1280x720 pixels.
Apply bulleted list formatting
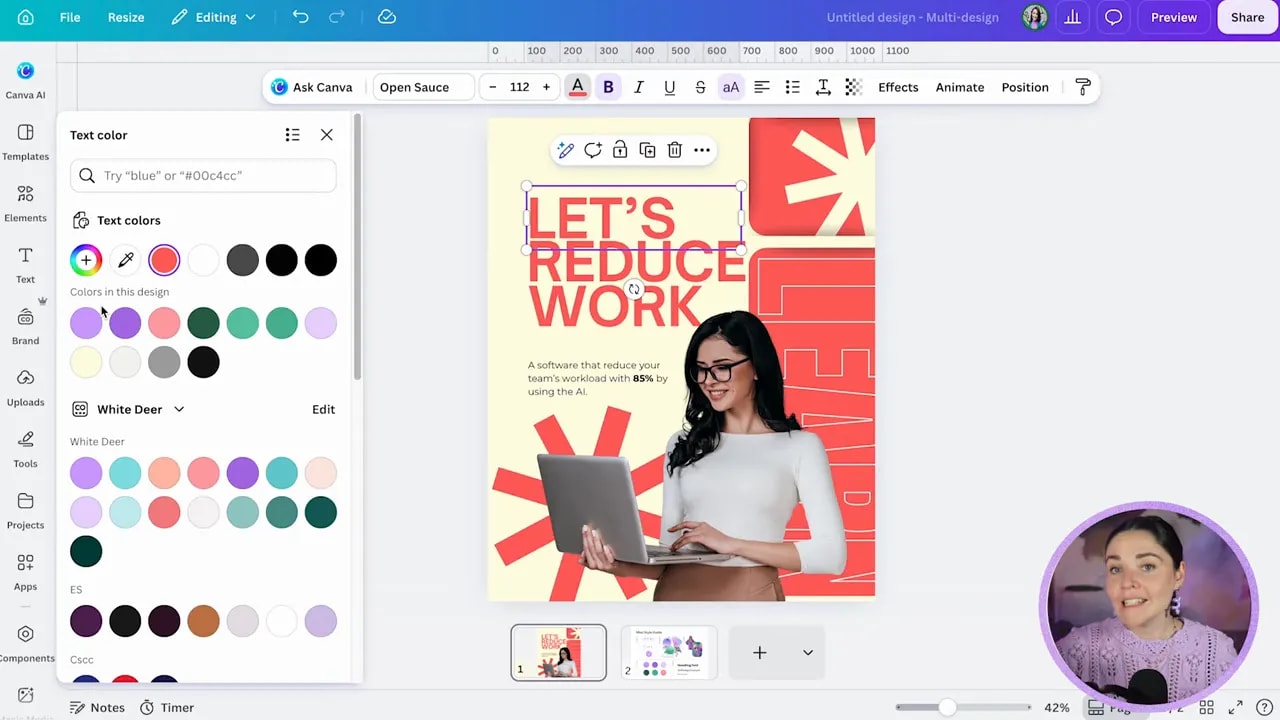(793, 87)
